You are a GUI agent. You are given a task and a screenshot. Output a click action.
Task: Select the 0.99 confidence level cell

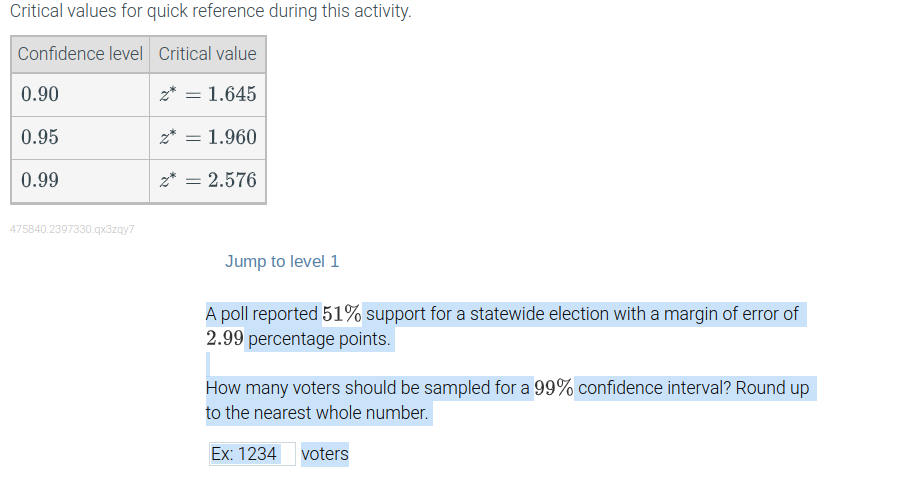(80, 180)
